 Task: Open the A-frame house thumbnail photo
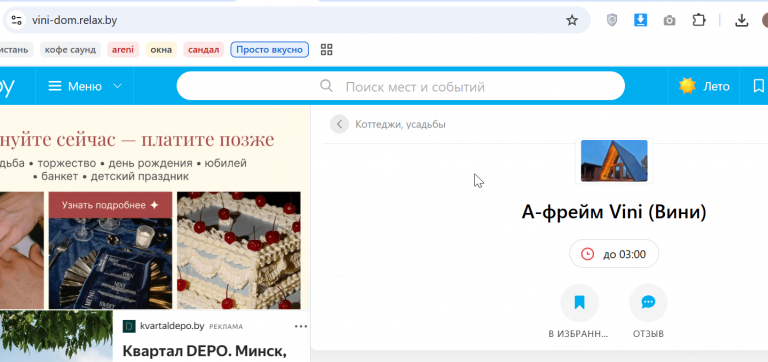[x=614, y=161]
